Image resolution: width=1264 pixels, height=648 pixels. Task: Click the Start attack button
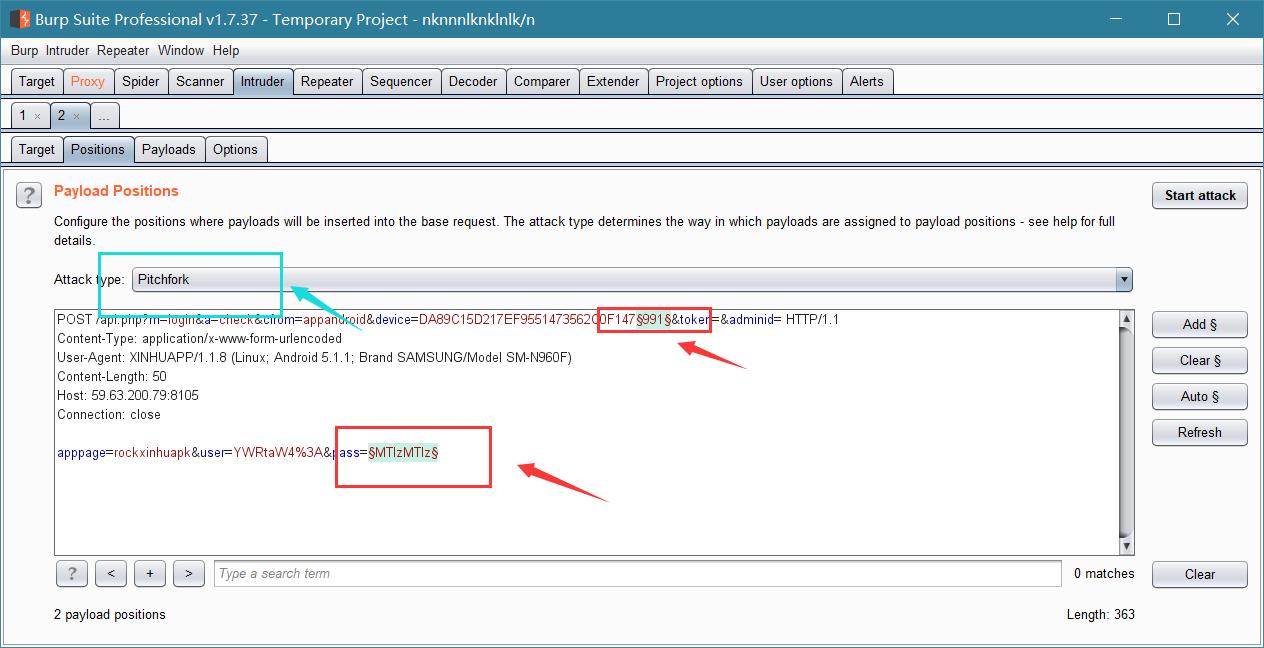click(1200, 195)
